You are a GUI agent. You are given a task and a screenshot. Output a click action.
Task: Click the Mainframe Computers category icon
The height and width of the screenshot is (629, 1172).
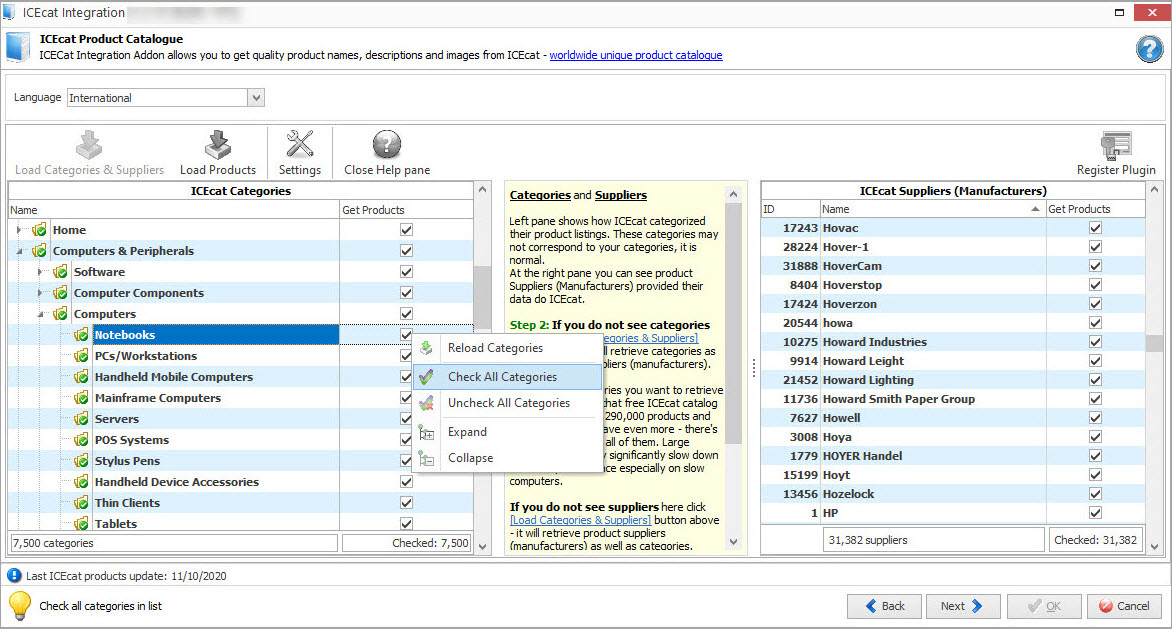pos(81,397)
